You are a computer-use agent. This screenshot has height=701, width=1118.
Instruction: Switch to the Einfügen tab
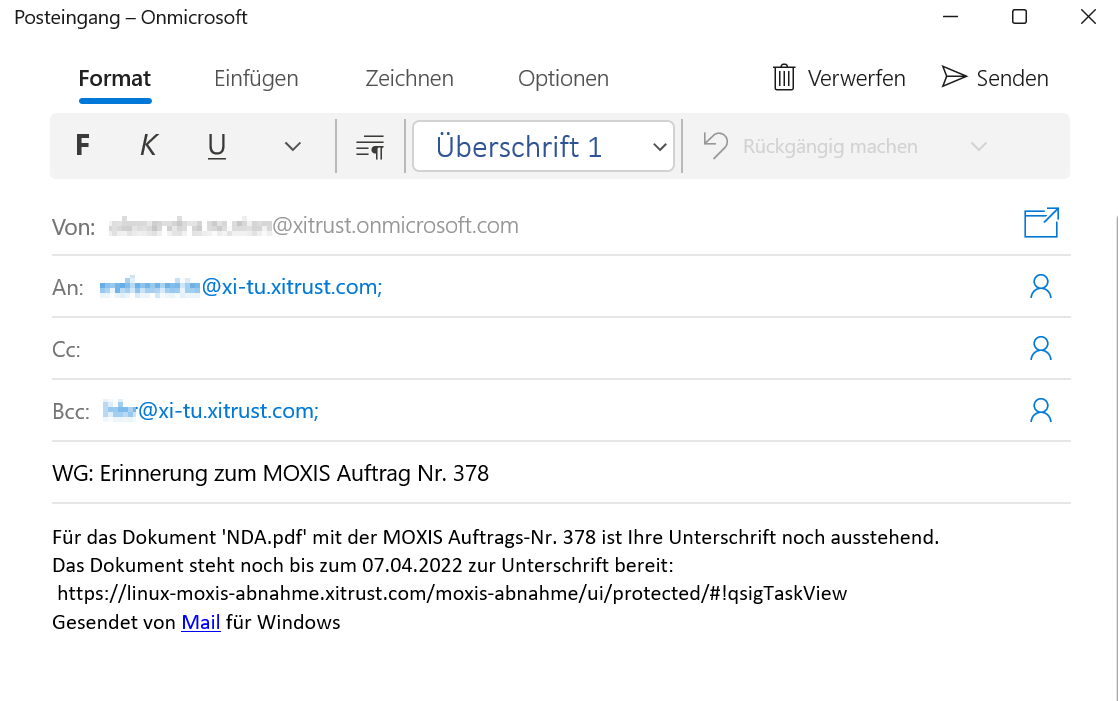tap(255, 78)
